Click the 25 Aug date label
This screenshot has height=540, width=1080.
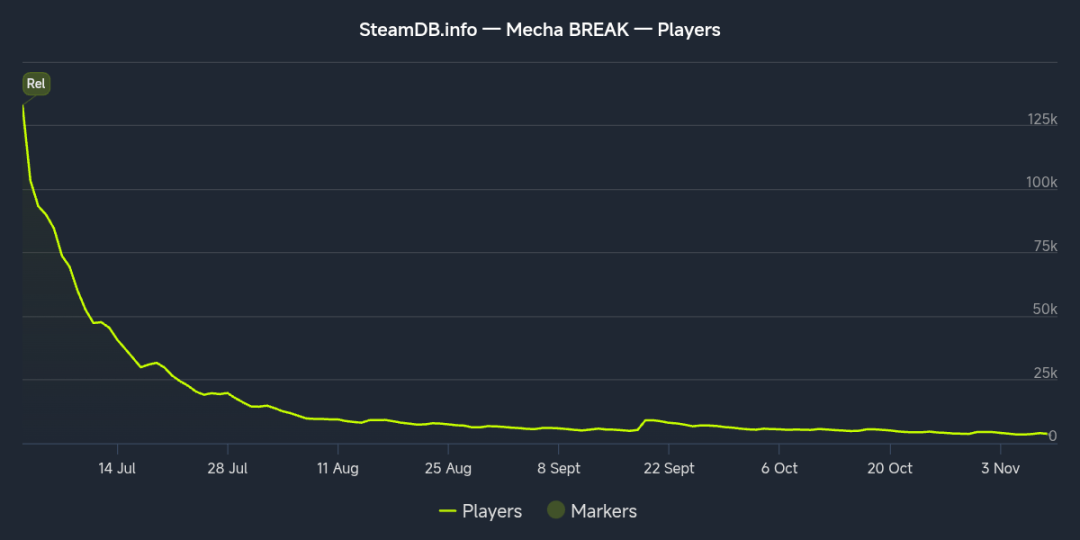[448, 468]
